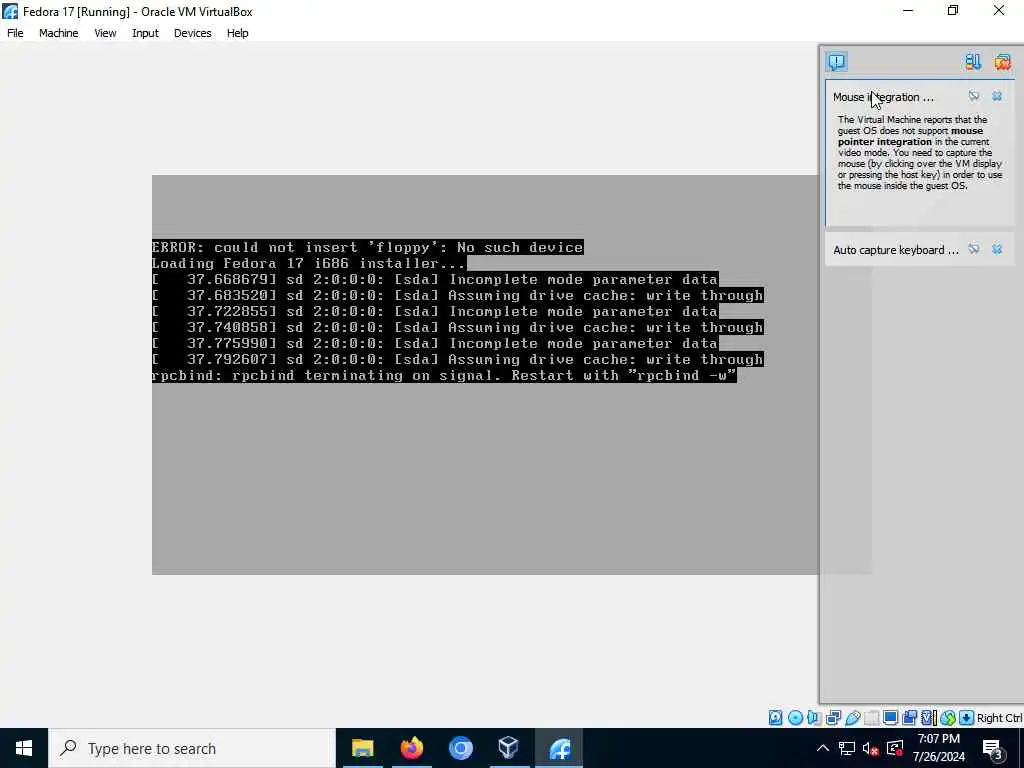Screen dimensions: 1024x768
Task: Click the shared folders status icon
Action: [871, 718]
